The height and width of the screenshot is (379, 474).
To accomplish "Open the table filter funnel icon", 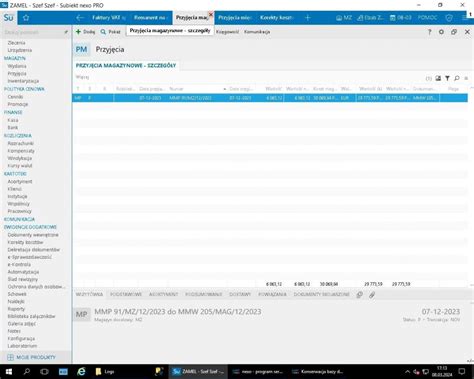I will [447, 78].
